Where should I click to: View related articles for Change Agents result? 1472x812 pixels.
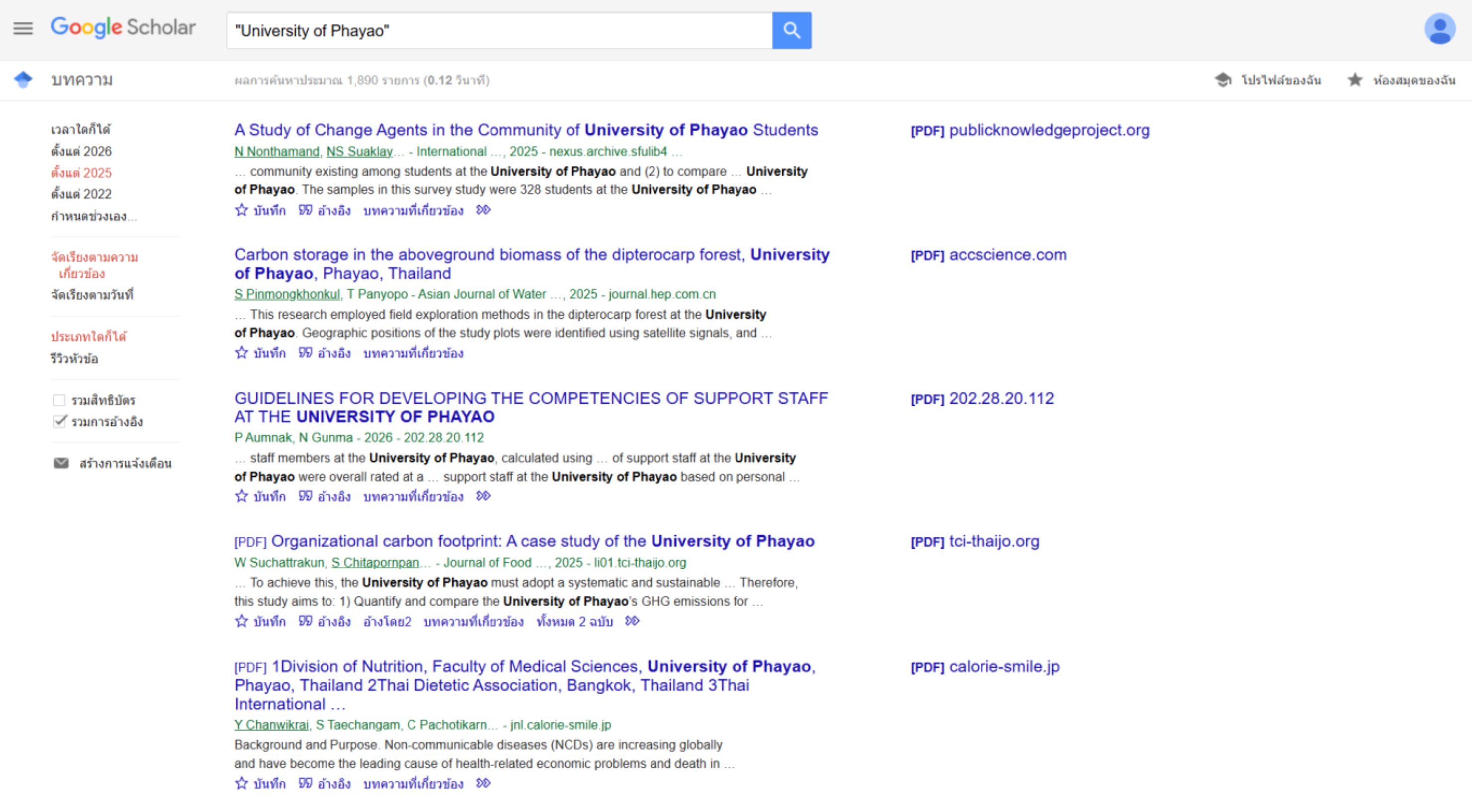pos(413,211)
